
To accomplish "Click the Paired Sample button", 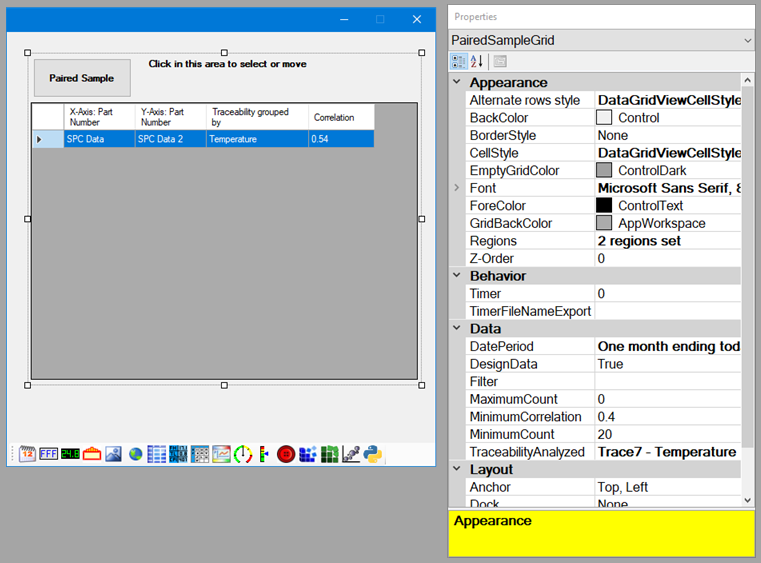I will click(x=82, y=78).
